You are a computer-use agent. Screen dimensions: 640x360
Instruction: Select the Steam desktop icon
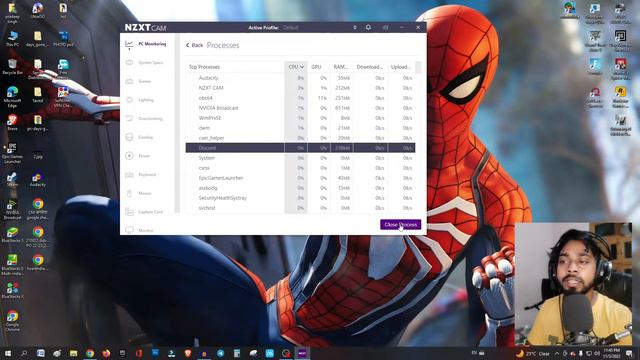[x=12, y=179]
